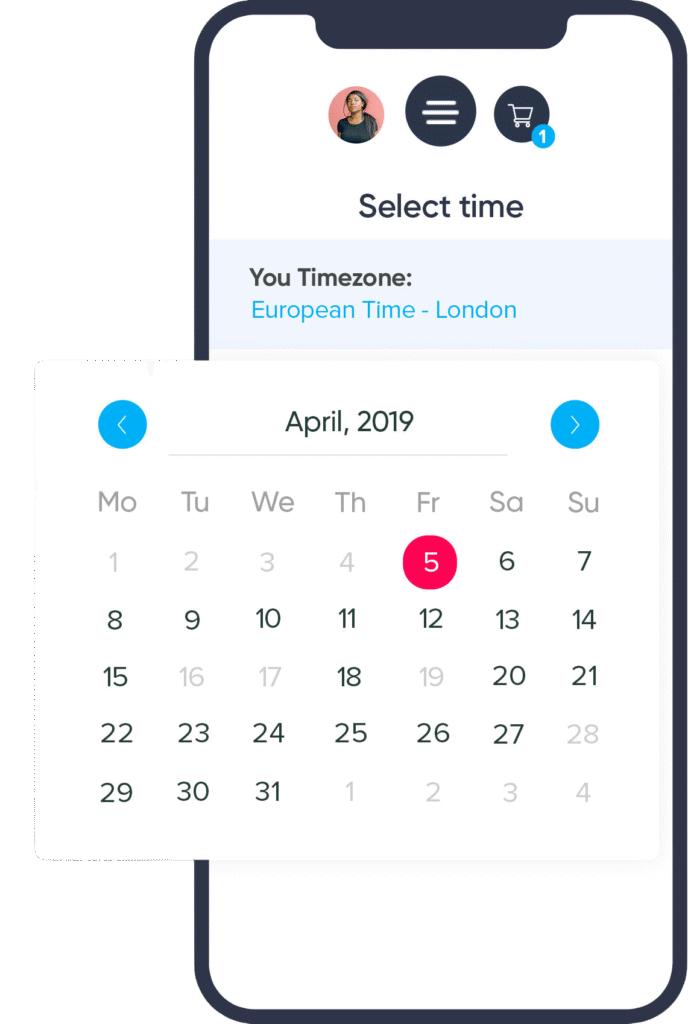
Task: Select date 21 under Sunday
Action: coord(584,677)
